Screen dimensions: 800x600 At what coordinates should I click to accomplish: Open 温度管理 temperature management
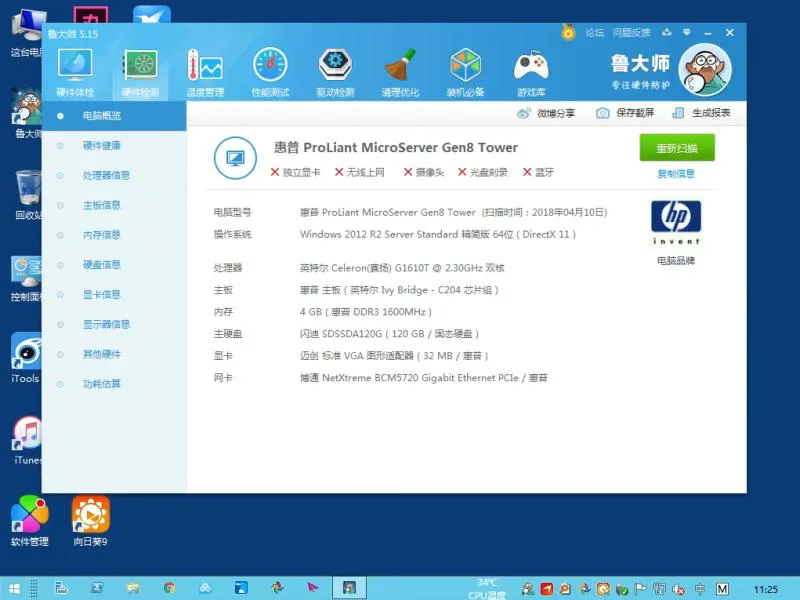click(x=205, y=72)
